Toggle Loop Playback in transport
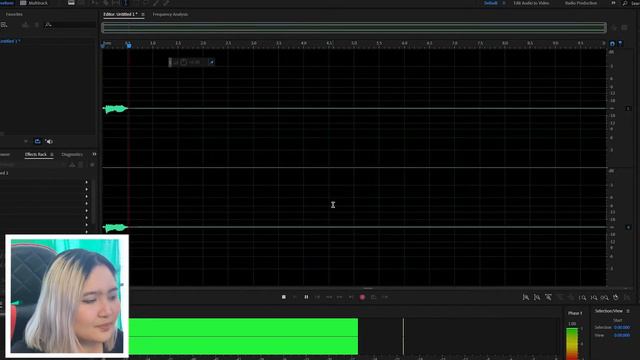Viewport: 640px width, 360px height. pos(373,297)
